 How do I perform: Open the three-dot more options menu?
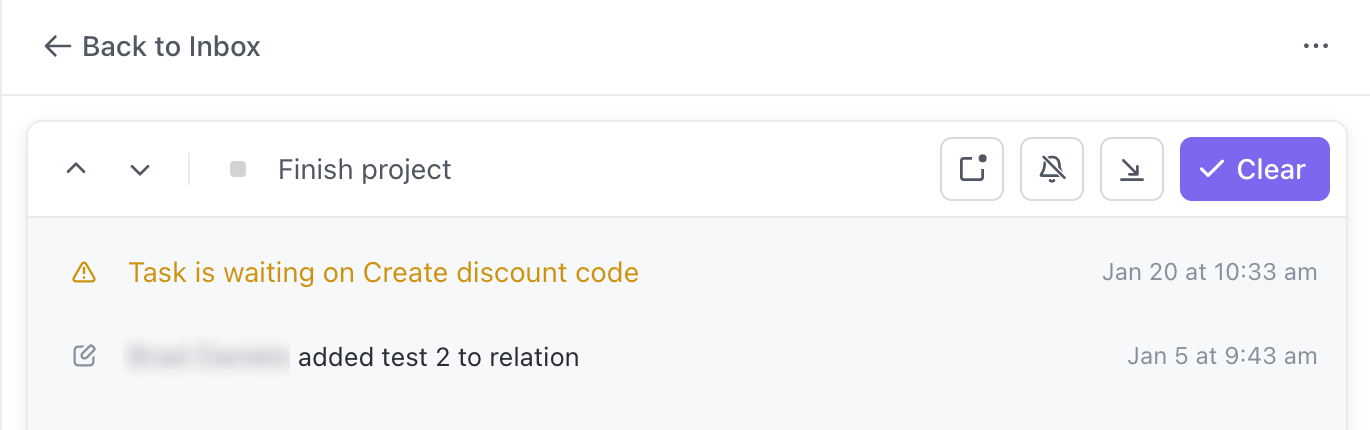(x=1315, y=46)
